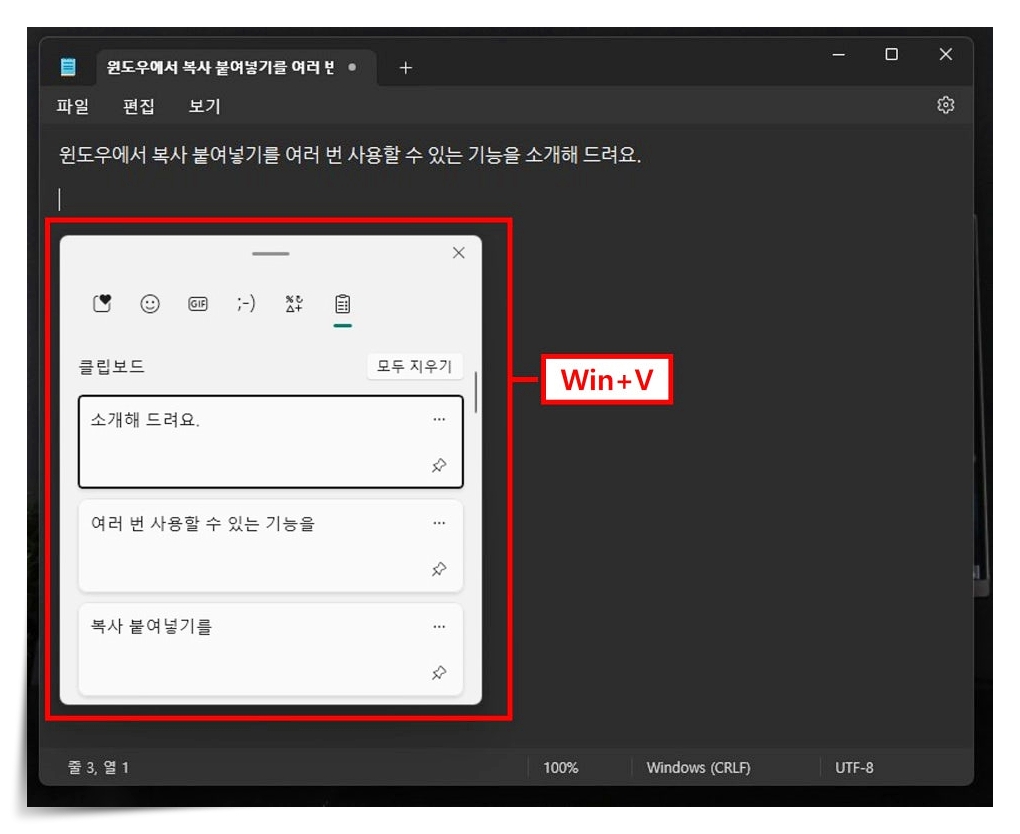Open more options for '복사 붙여넣기를' item
This screenshot has width=1020, height=834.
point(439,626)
